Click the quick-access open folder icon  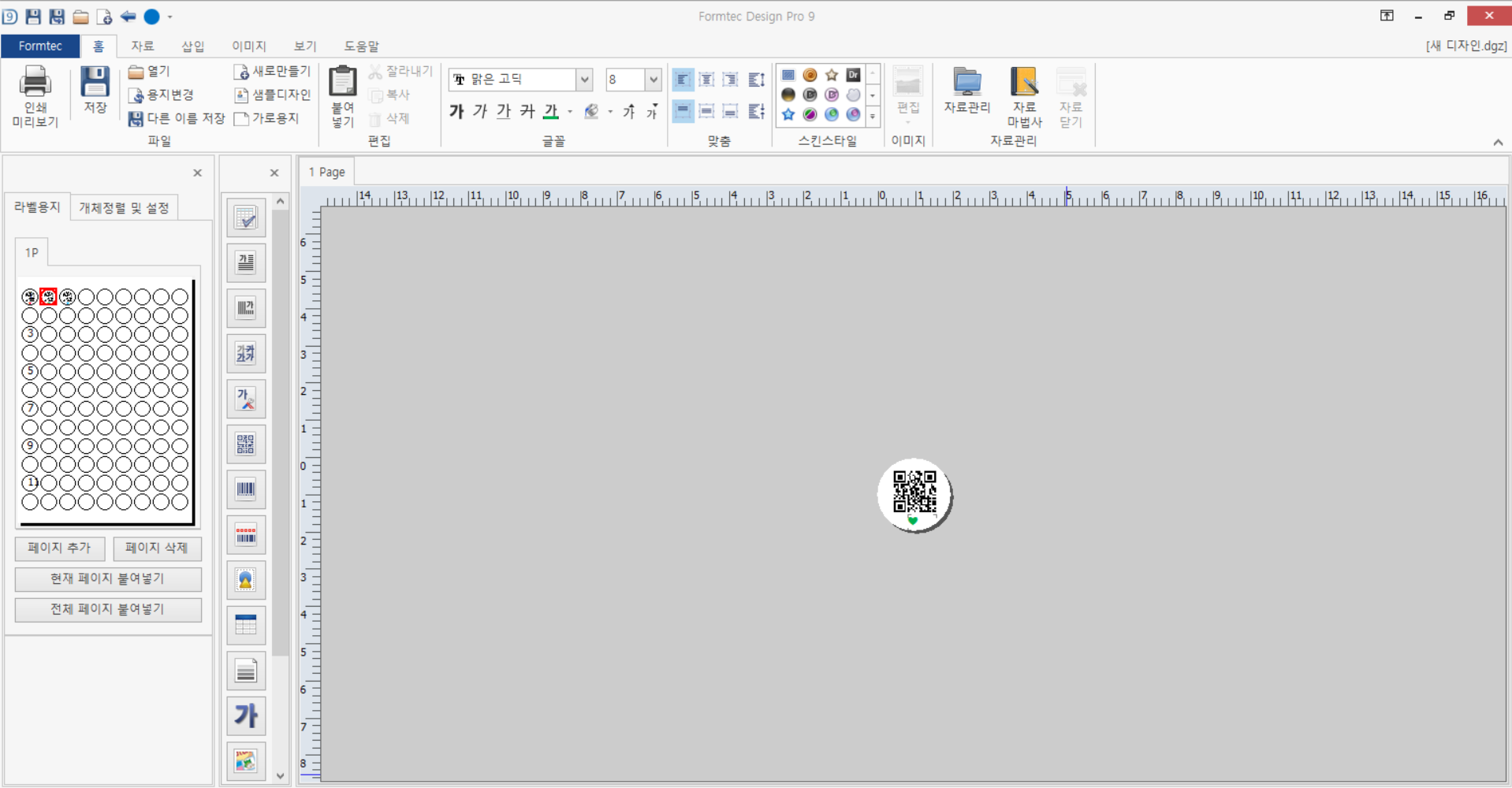pyautogui.click(x=80, y=16)
